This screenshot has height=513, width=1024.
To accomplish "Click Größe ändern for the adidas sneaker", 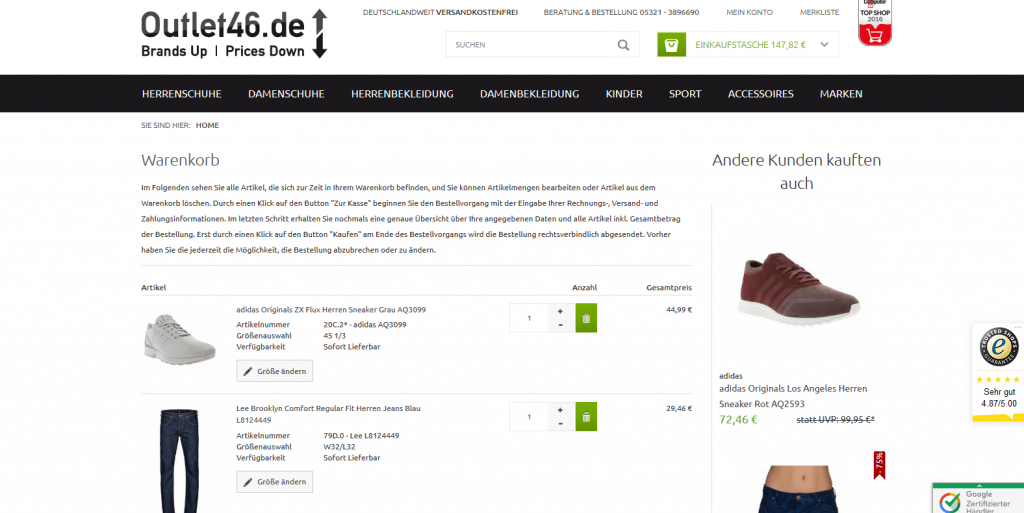I will [x=274, y=371].
